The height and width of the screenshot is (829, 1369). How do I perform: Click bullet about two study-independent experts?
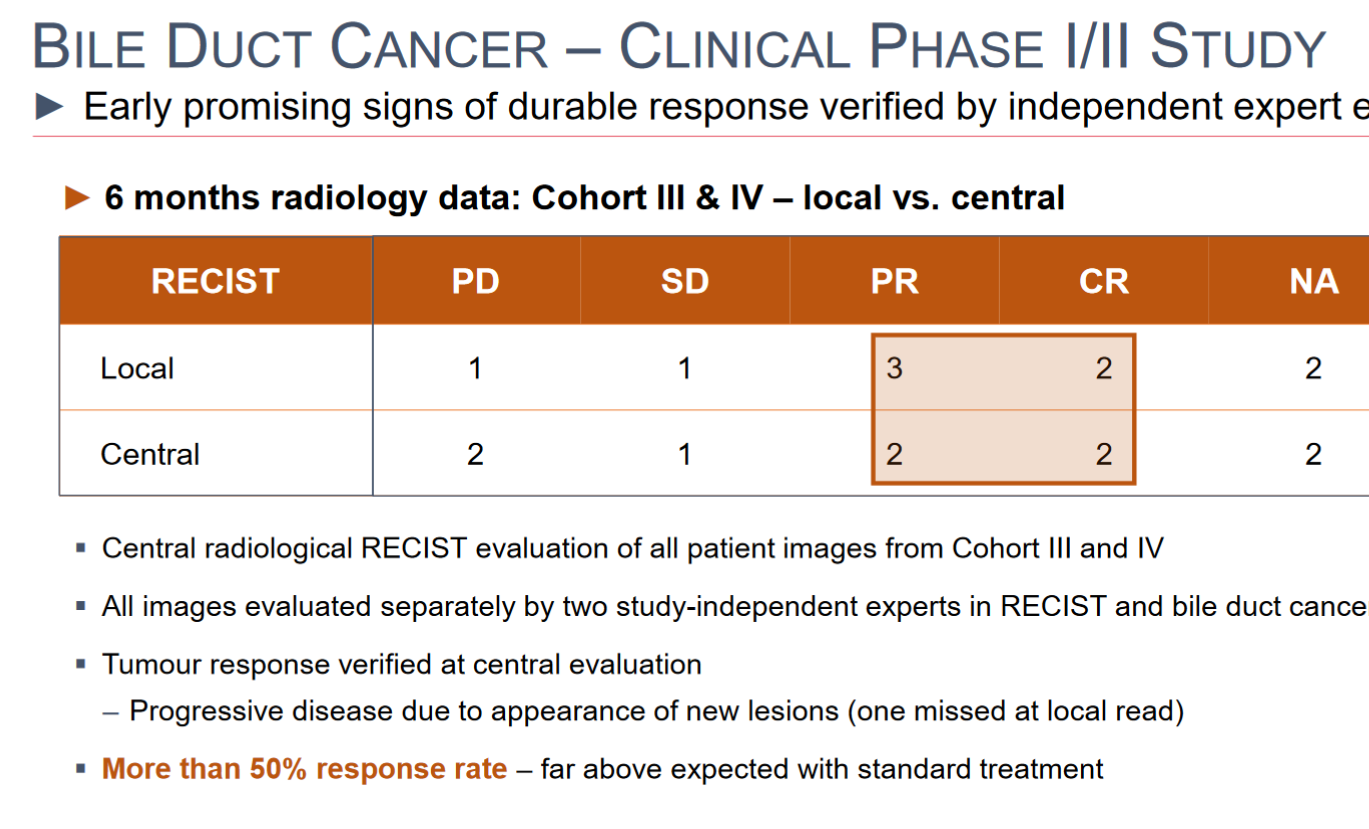[735, 606]
